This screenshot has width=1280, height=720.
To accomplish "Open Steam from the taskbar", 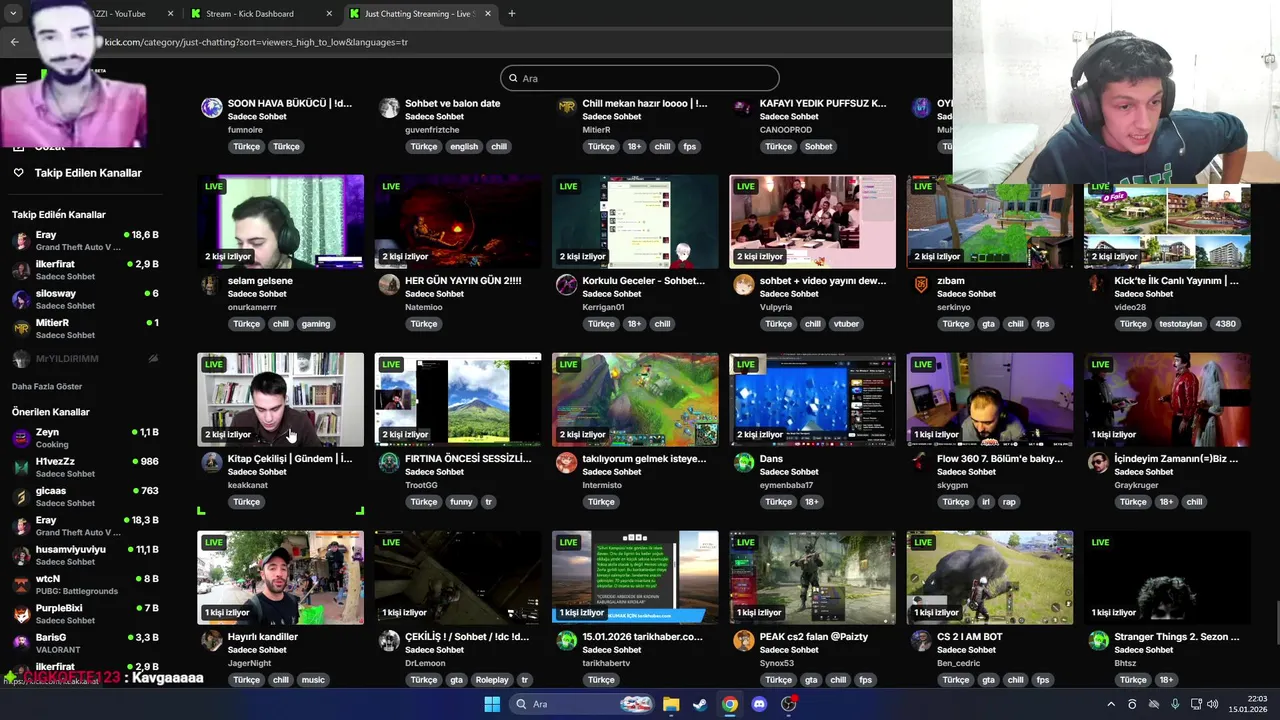I will [x=700, y=704].
